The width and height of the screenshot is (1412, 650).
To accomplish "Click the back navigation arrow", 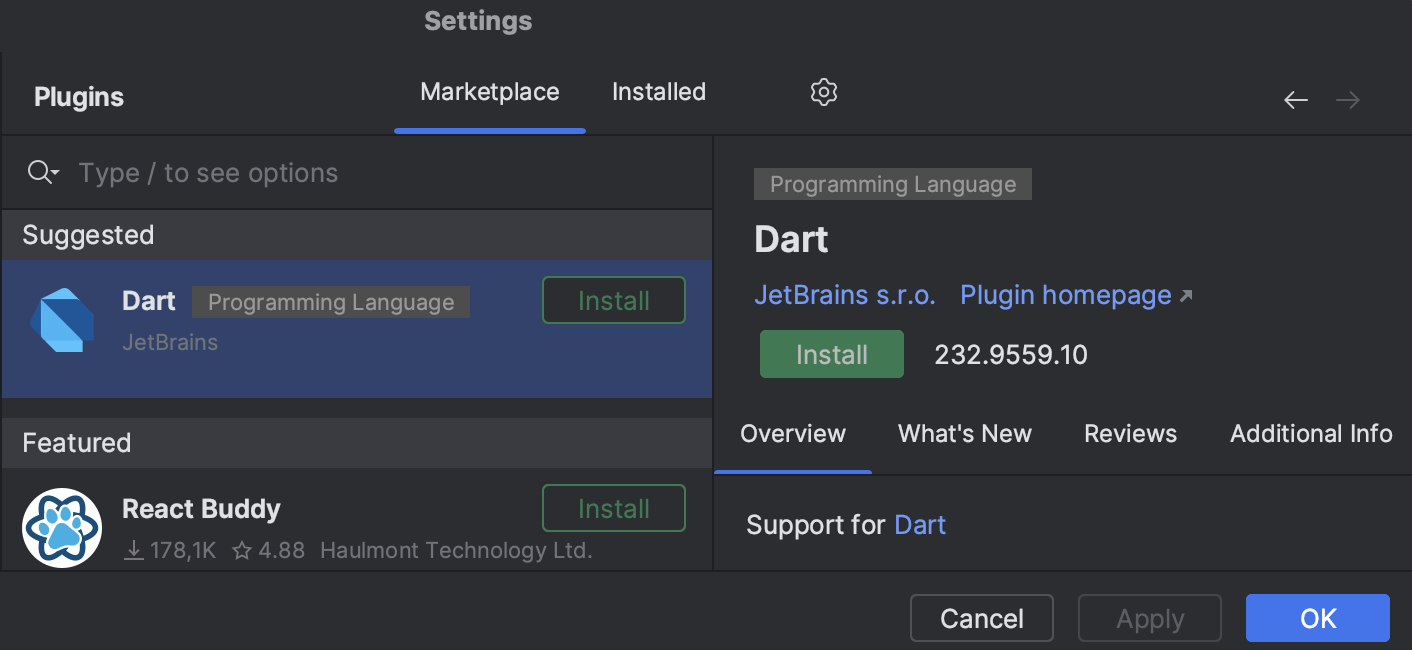I will (x=1295, y=99).
